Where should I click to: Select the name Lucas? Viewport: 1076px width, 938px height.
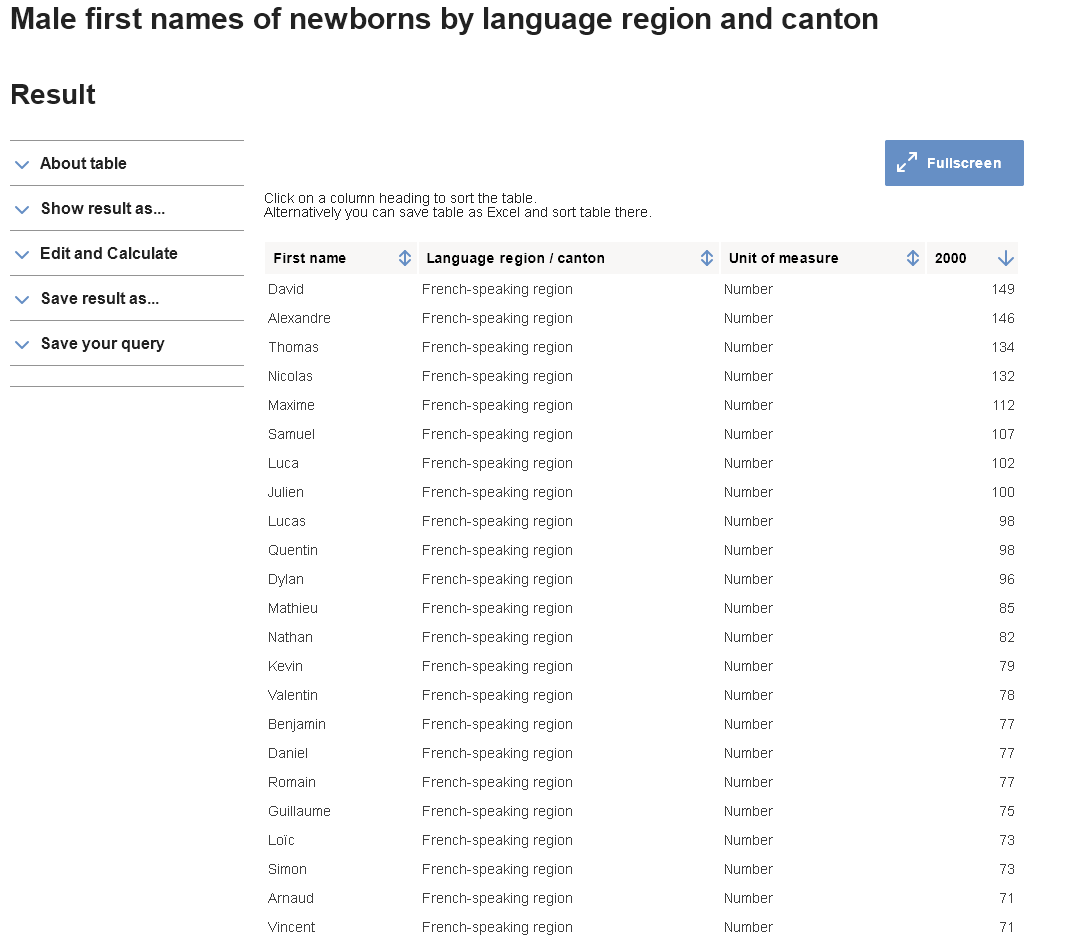(x=287, y=521)
